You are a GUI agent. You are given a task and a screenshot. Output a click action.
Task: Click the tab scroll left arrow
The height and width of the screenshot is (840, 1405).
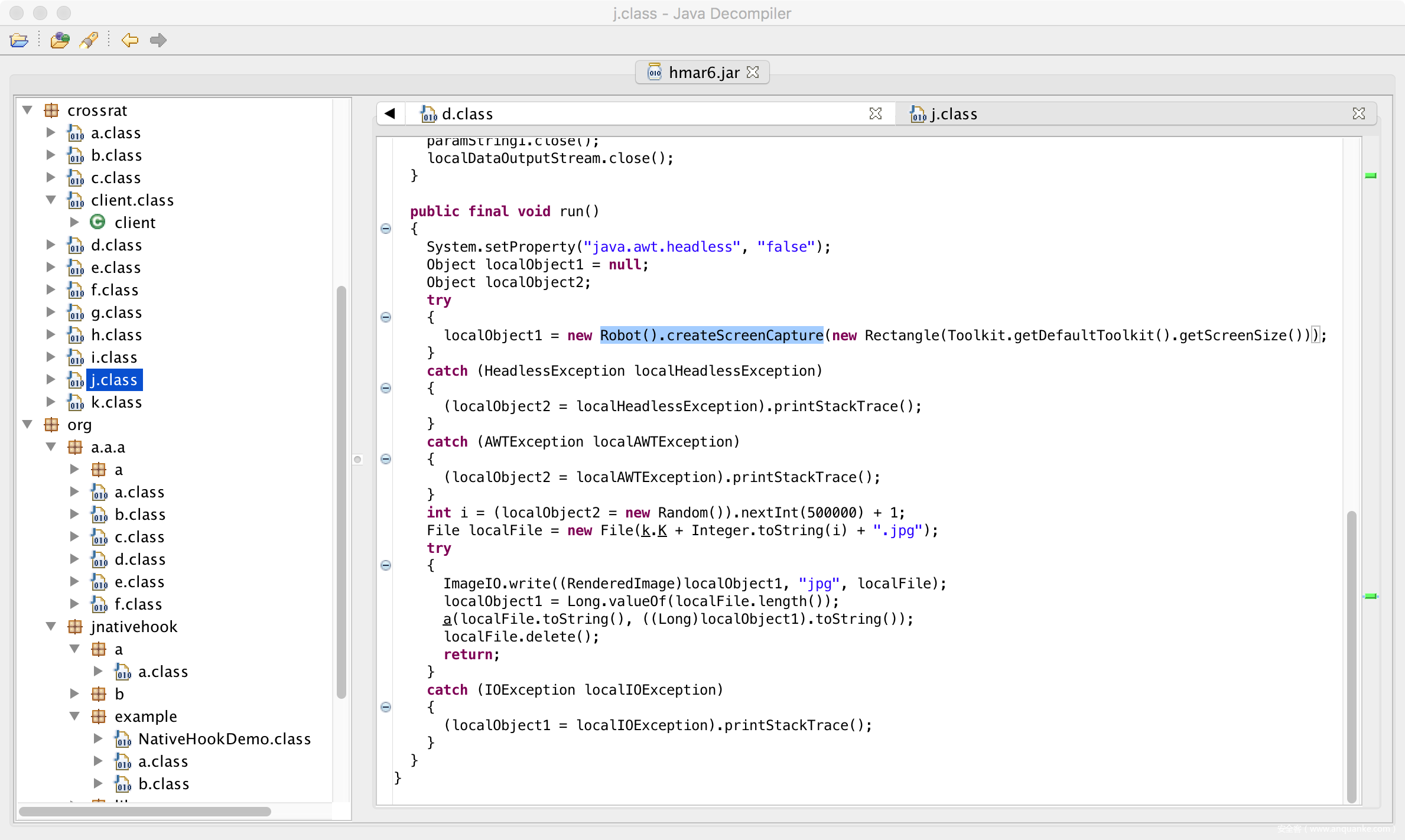(390, 113)
